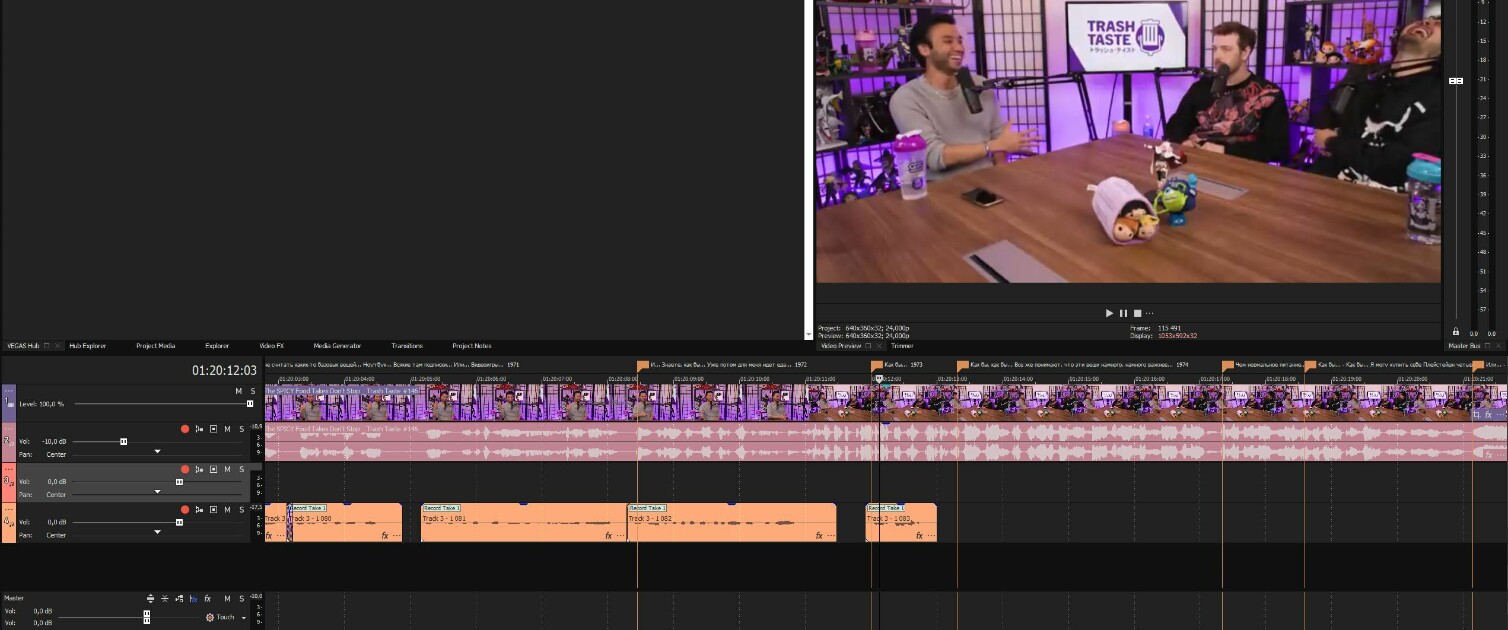
Task: Switch to the Transitions tab
Action: (x=407, y=346)
